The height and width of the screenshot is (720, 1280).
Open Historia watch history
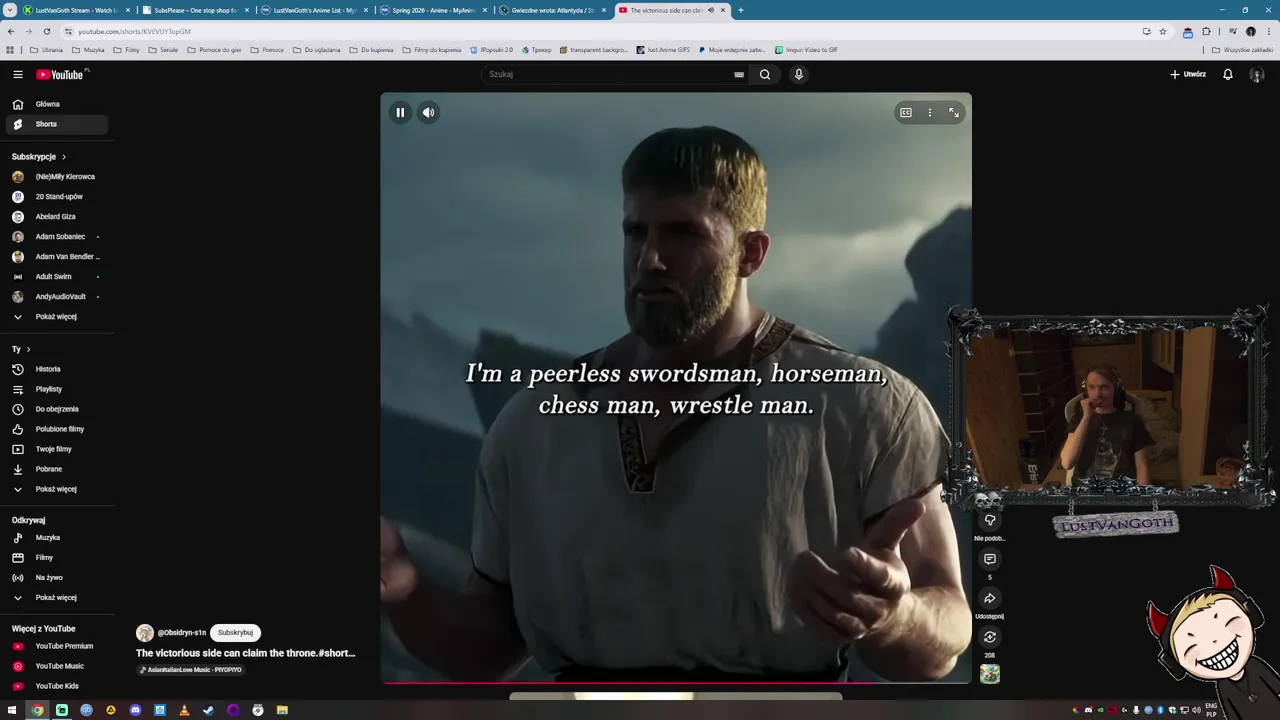(x=56, y=369)
